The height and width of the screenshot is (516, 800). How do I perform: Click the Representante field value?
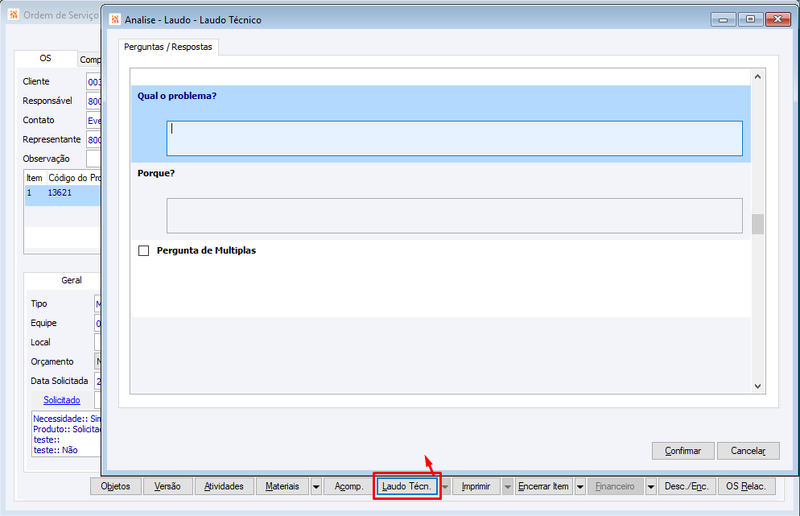(94, 140)
